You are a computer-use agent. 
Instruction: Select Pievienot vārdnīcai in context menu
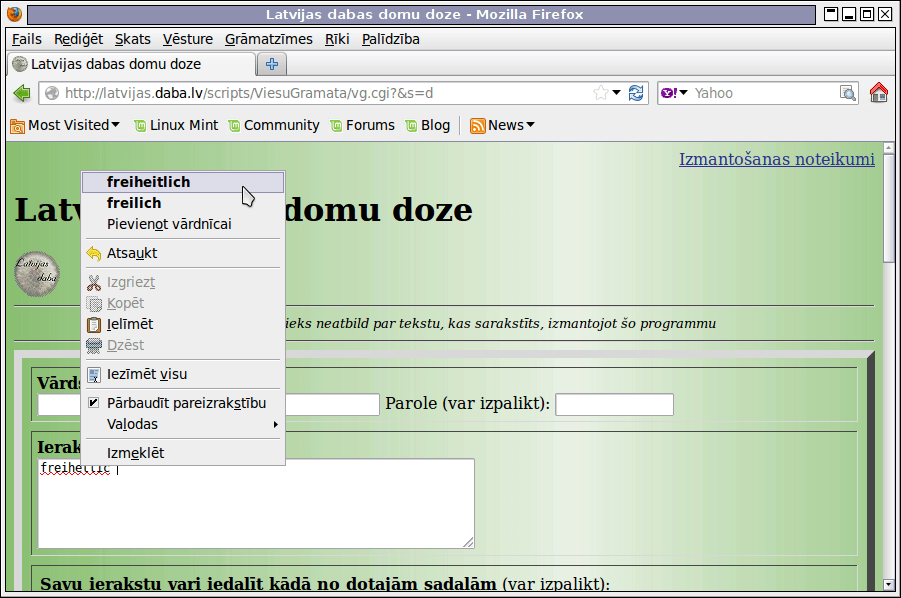click(x=183, y=224)
